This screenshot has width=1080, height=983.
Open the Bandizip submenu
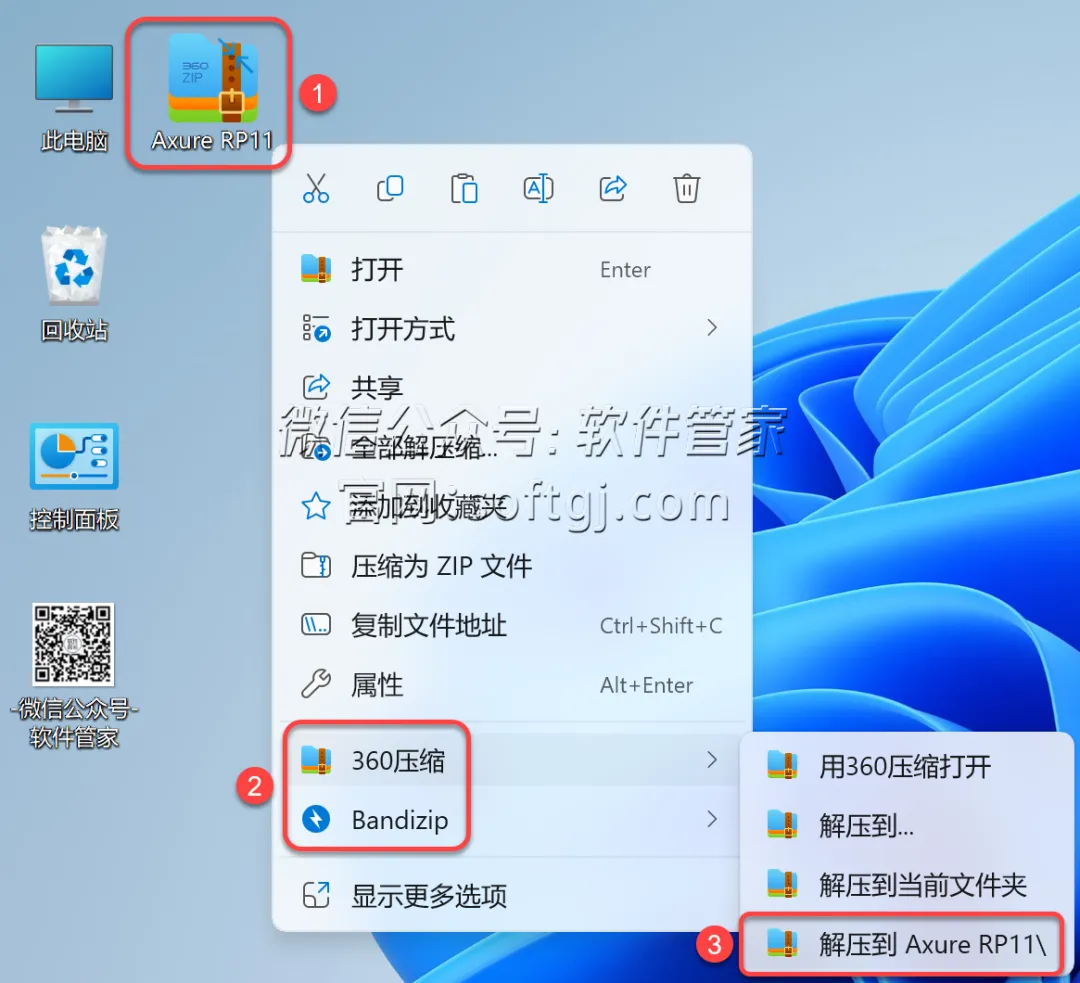point(511,820)
